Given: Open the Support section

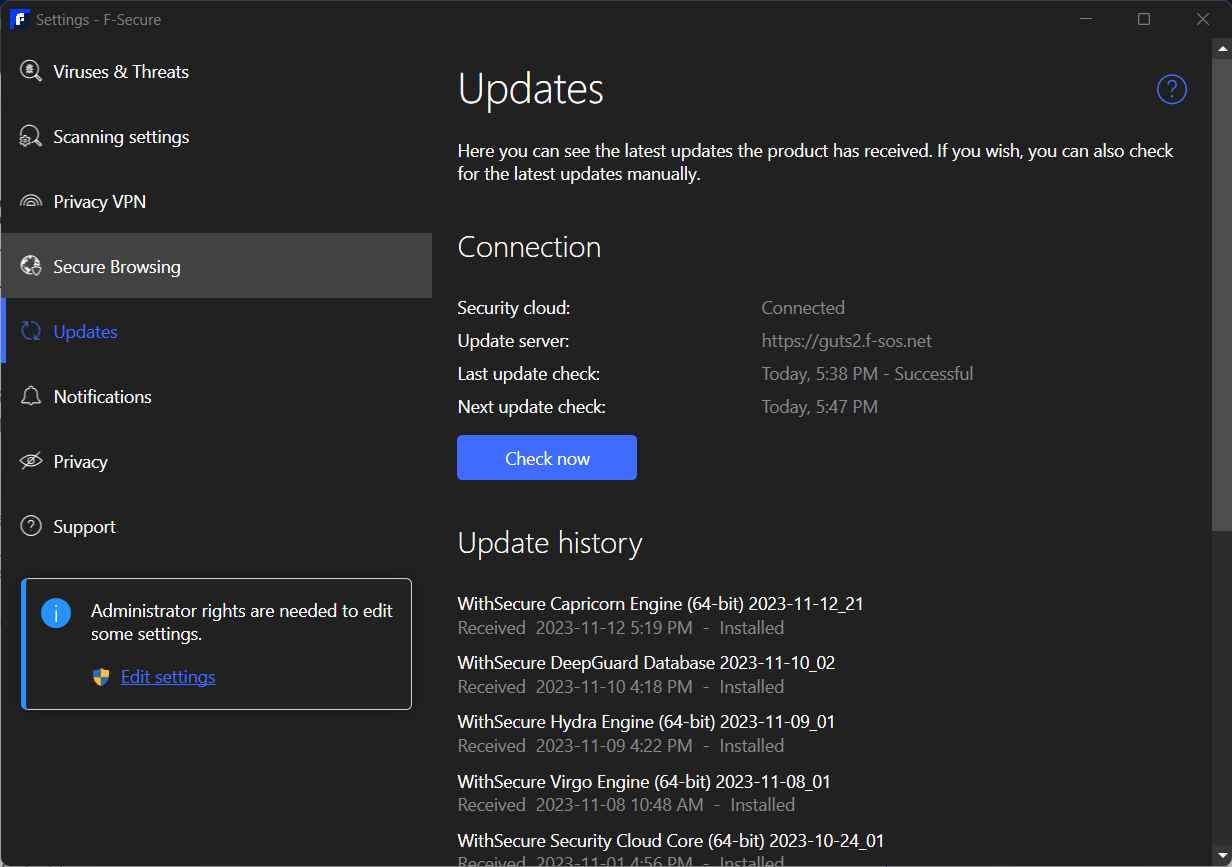Looking at the screenshot, I should coord(216,527).
